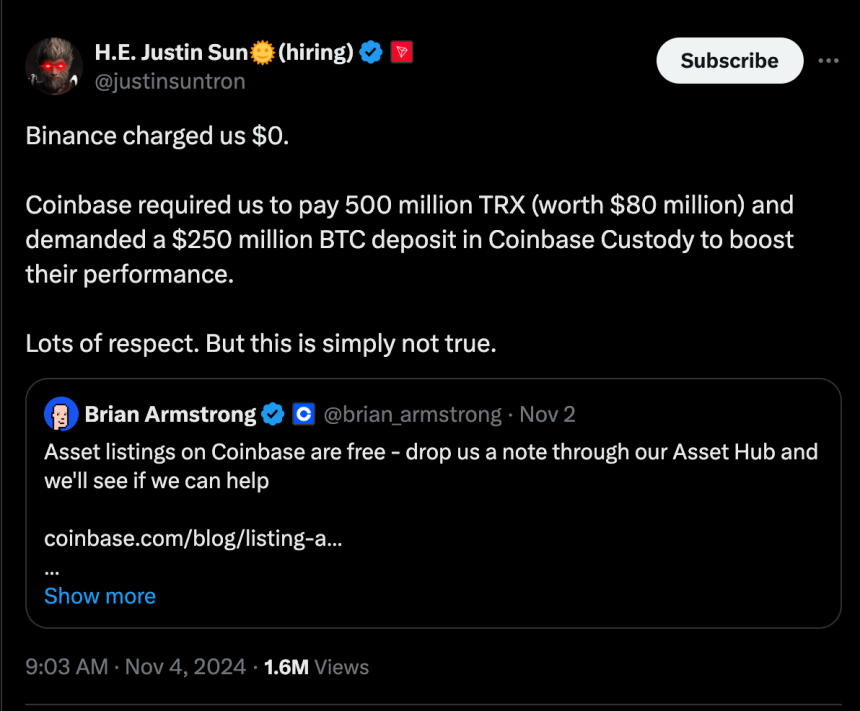This screenshot has width=860, height=711.
Task: Click Justin Sun's blue verified badge
Action: pyautogui.click(x=371, y=53)
